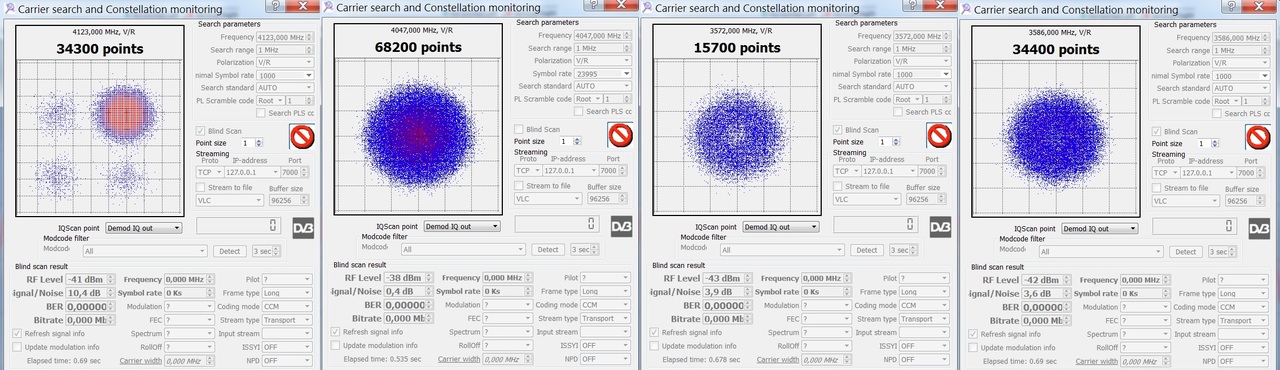Open the Coding mode dropdown in the 4047 MHz window

click(605, 305)
